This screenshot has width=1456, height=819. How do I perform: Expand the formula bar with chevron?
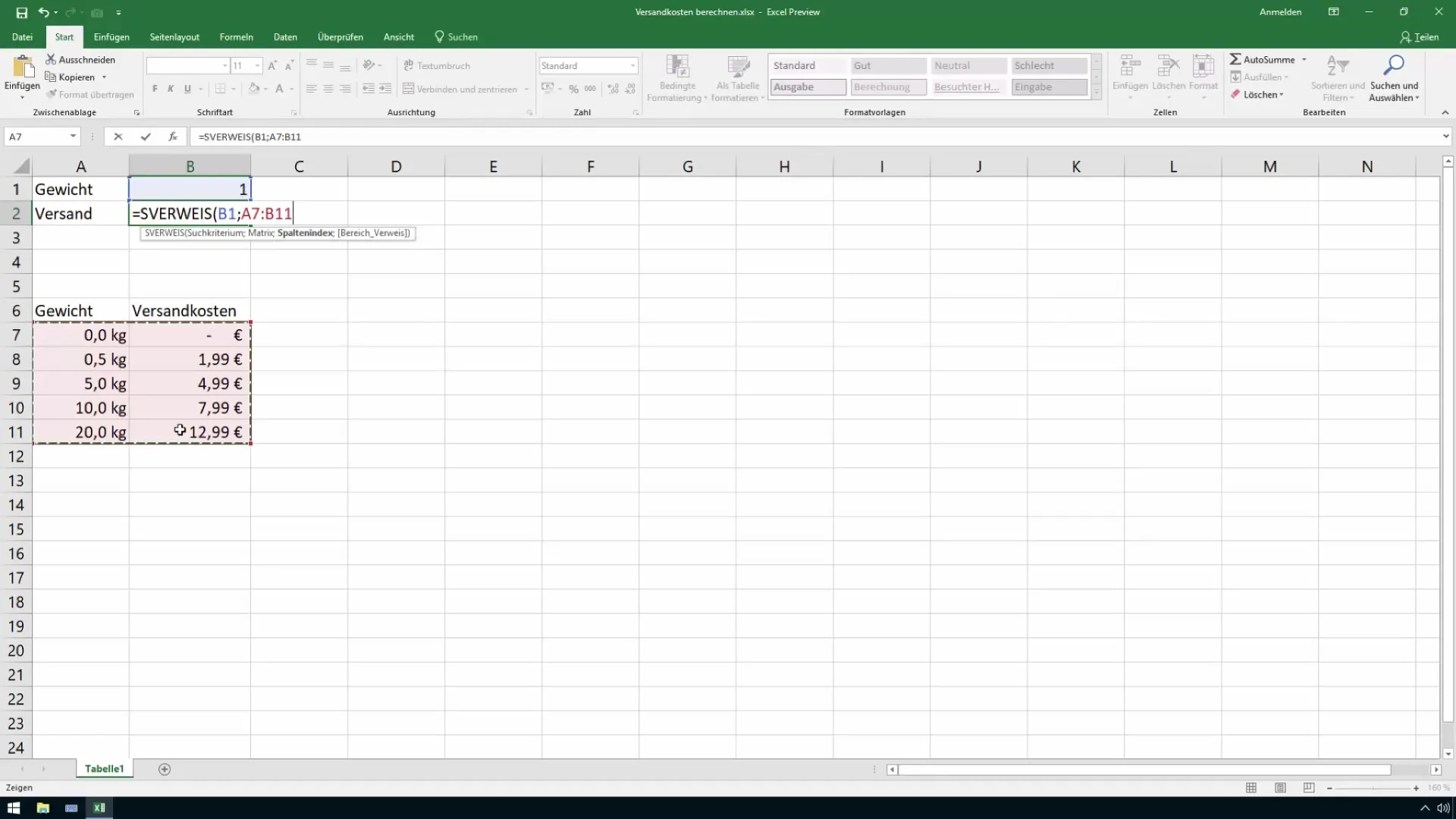click(x=1445, y=136)
